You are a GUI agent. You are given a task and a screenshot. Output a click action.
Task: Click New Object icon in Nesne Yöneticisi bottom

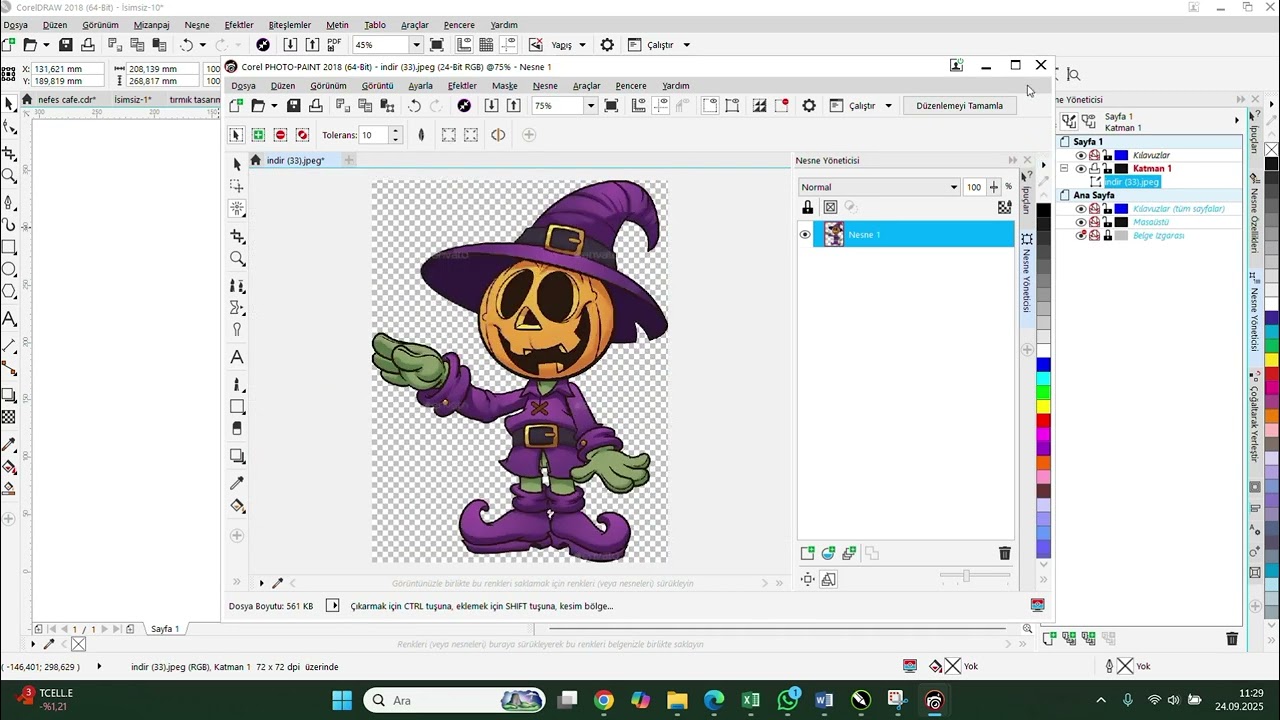coord(807,553)
